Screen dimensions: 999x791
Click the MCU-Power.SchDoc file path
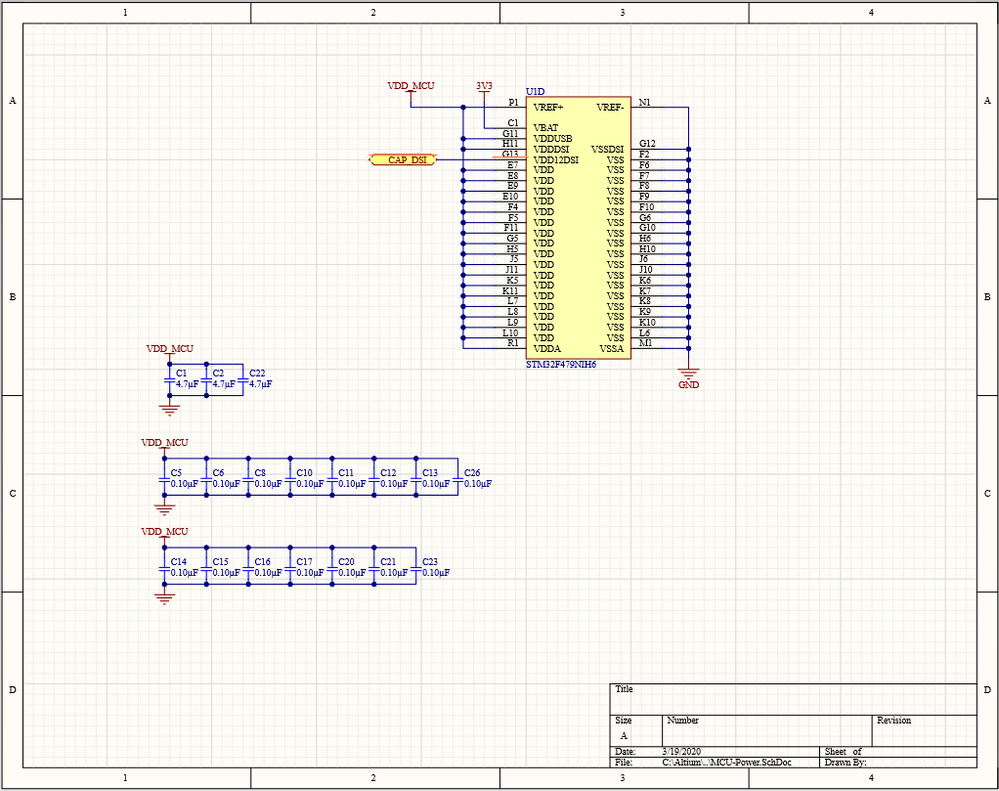pyautogui.click(x=727, y=762)
